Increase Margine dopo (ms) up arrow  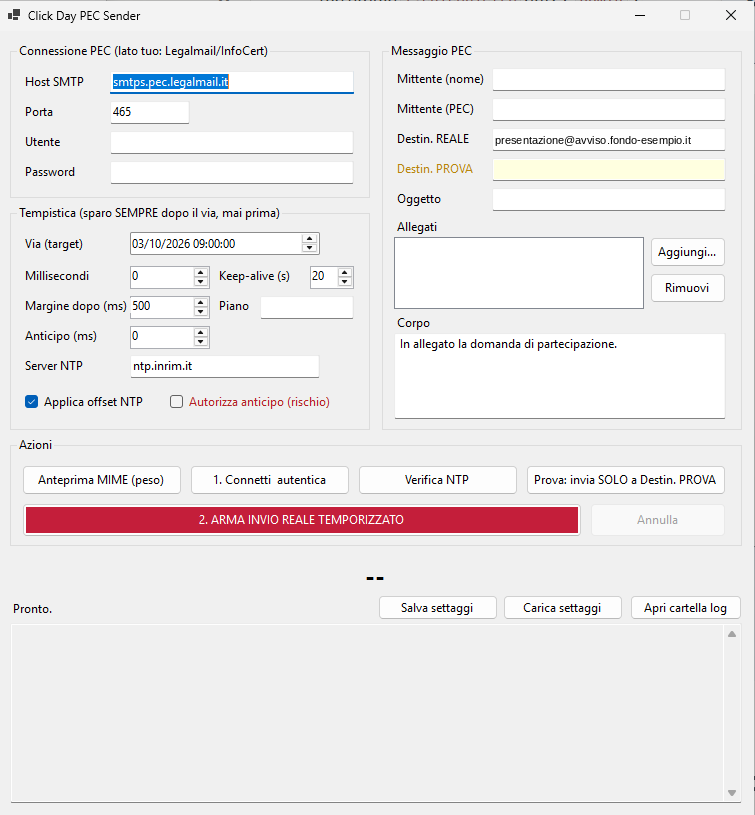(x=201, y=302)
